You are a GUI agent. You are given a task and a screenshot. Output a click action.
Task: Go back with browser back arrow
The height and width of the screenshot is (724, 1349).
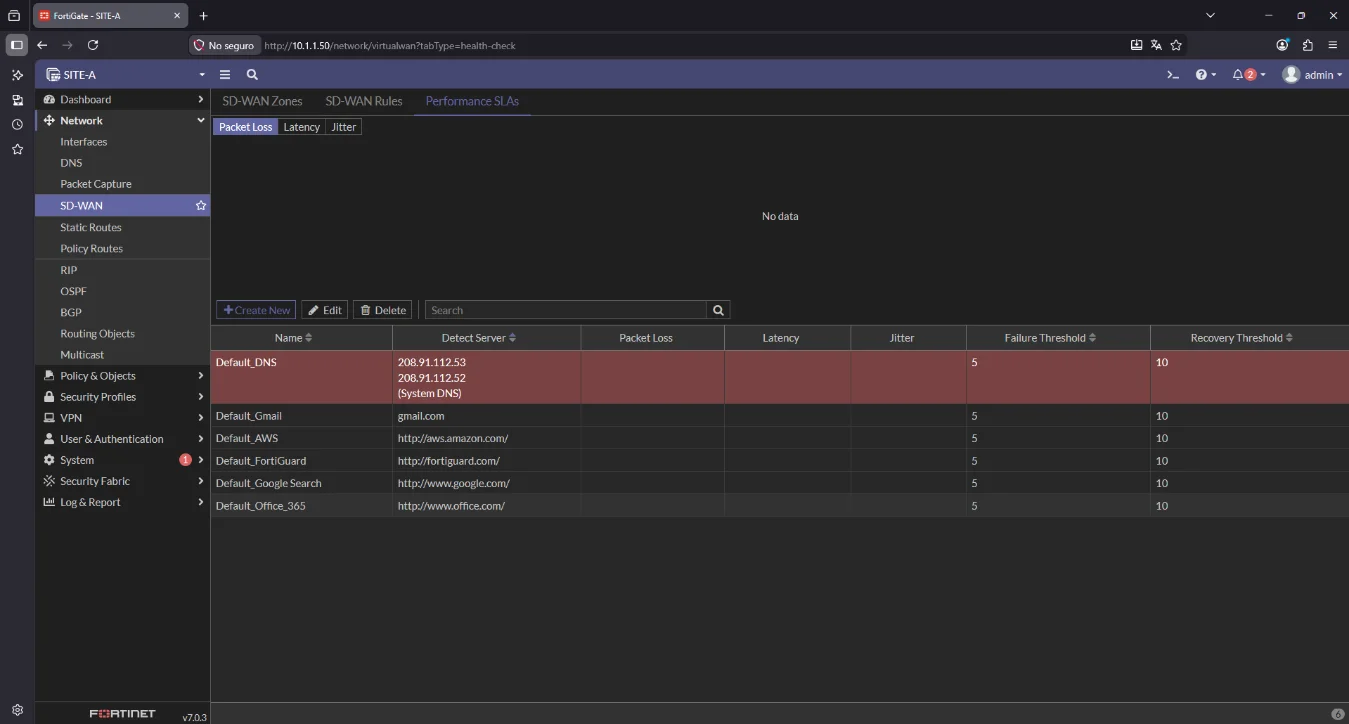(42, 45)
